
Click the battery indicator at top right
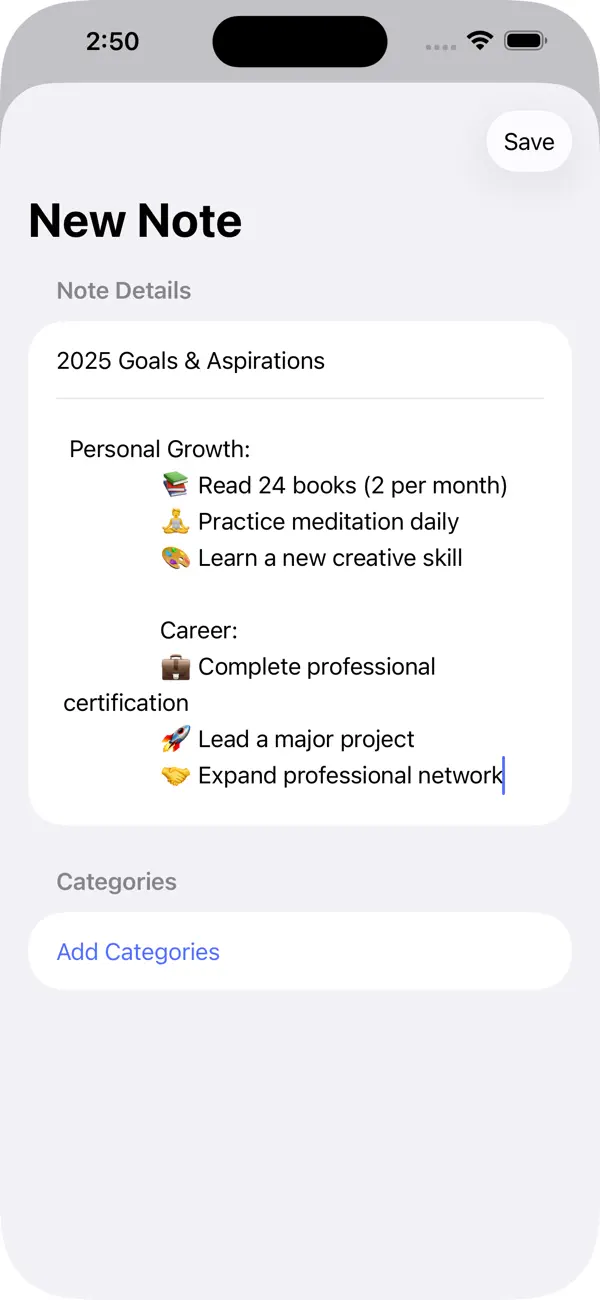(524, 41)
